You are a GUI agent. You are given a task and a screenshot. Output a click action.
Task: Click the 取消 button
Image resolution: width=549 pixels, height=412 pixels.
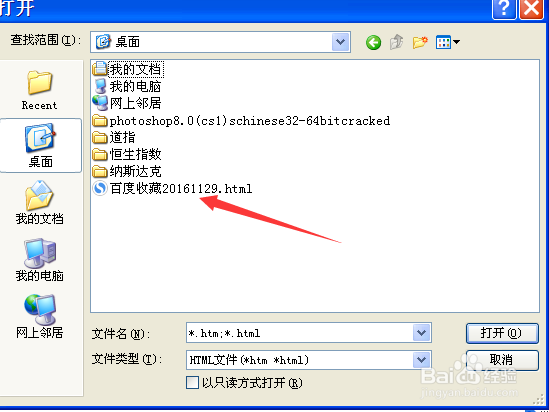[x=502, y=360]
